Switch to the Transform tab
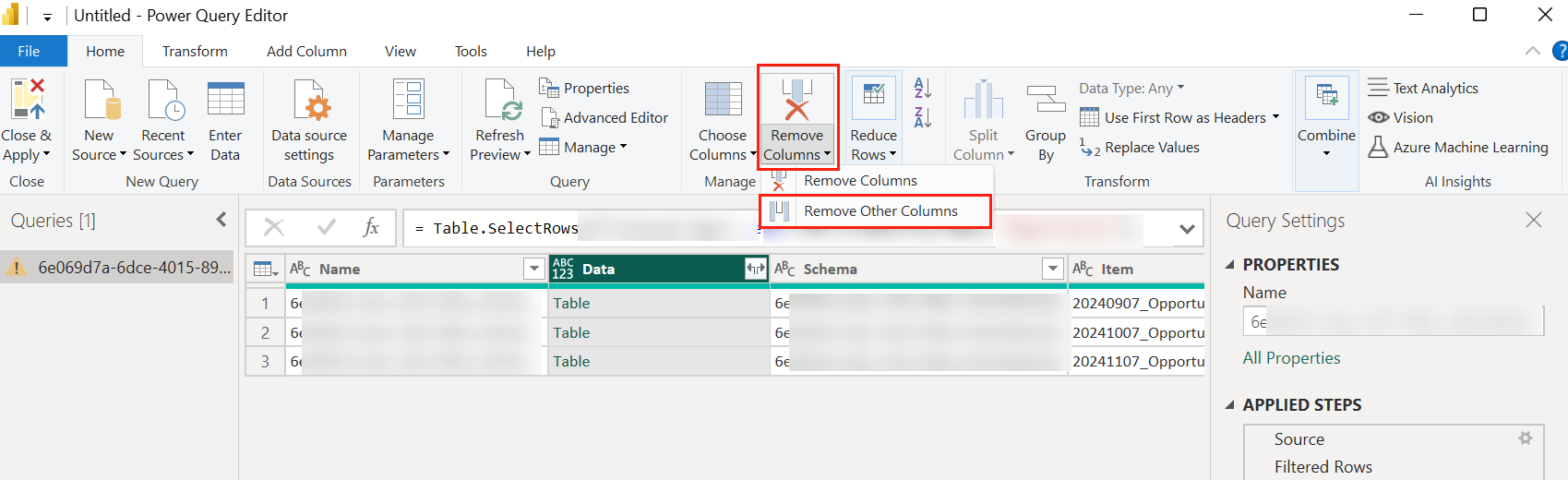The height and width of the screenshot is (480, 1568). tap(195, 51)
